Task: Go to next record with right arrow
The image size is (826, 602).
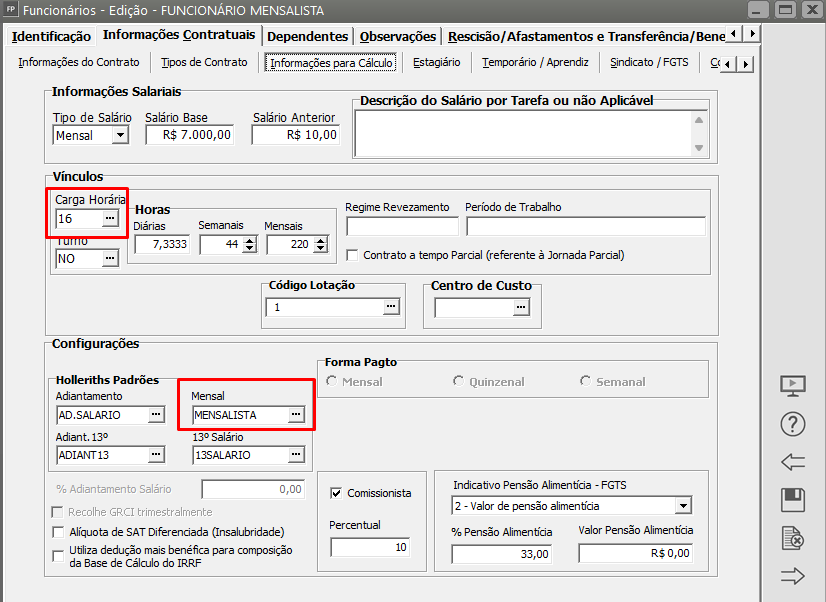Action: point(792,575)
